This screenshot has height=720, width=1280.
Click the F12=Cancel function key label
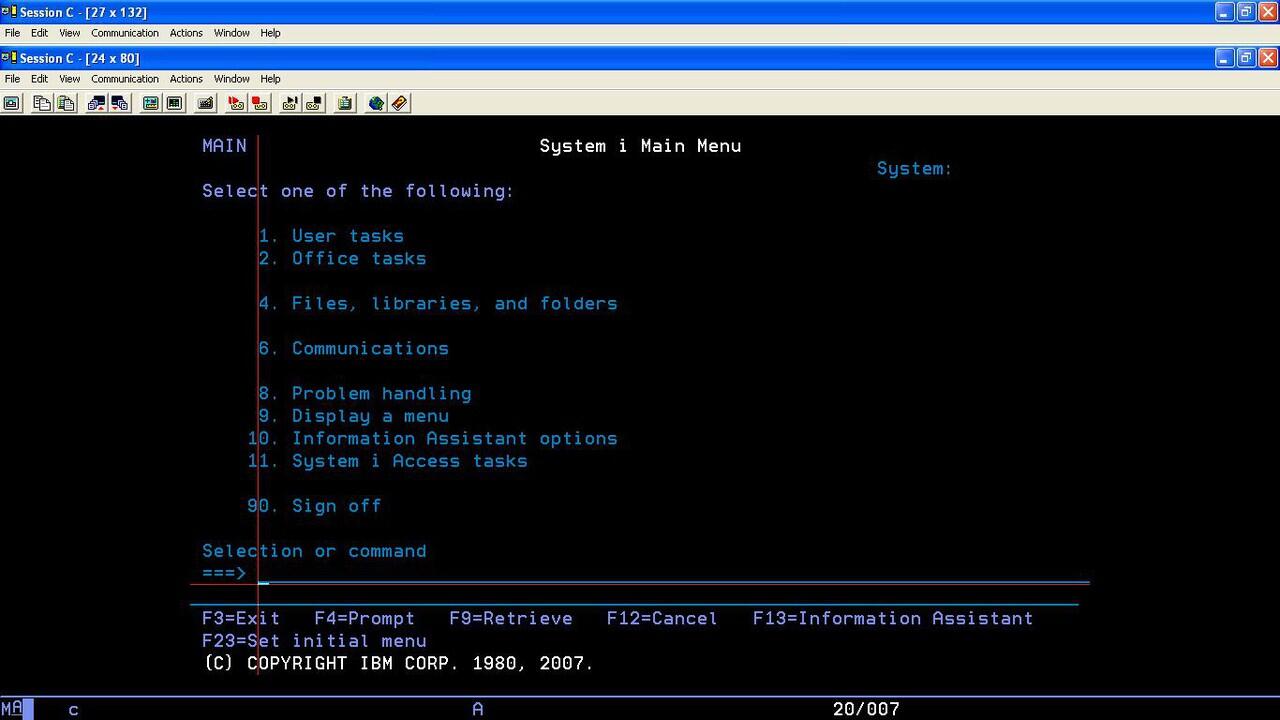pyautogui.click(x=662, y=618)
